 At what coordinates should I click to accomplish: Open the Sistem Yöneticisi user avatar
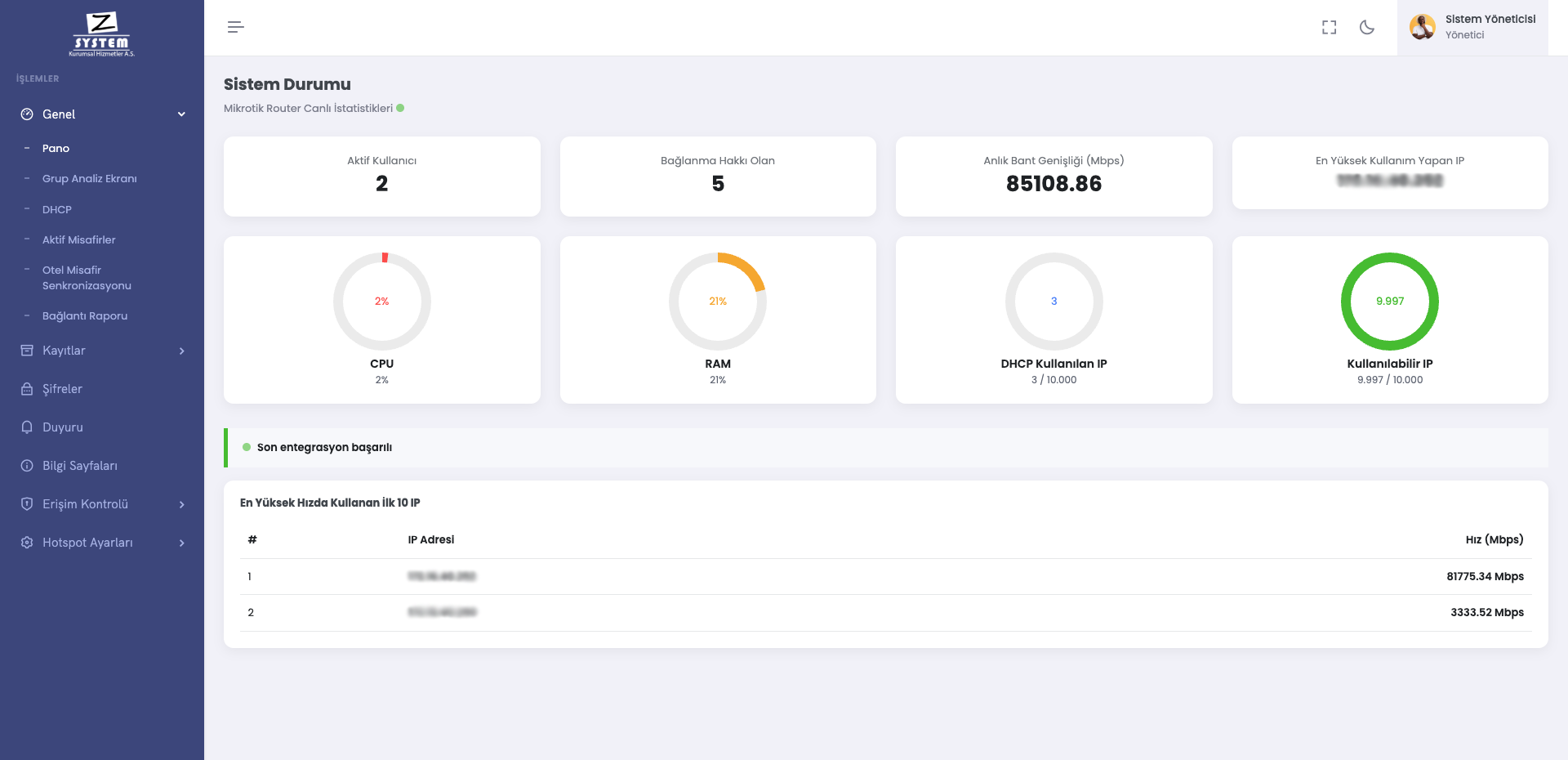[x=1422, y=27]
